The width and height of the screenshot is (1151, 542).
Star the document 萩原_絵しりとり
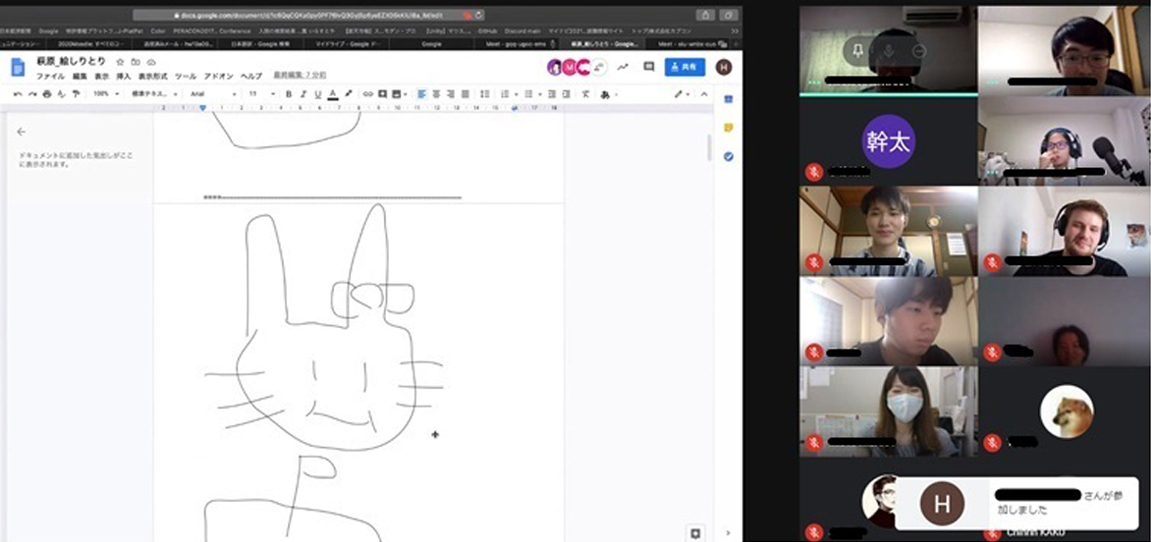[x=120, y=62]
